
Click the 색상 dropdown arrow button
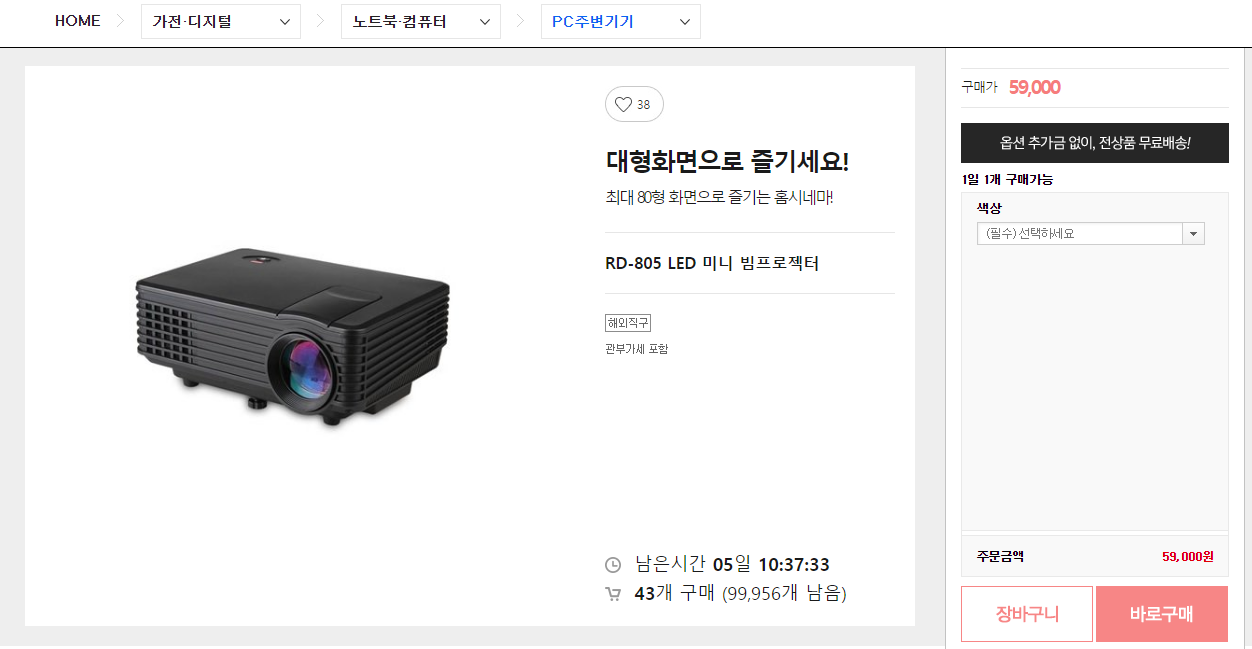[1194, 233]
